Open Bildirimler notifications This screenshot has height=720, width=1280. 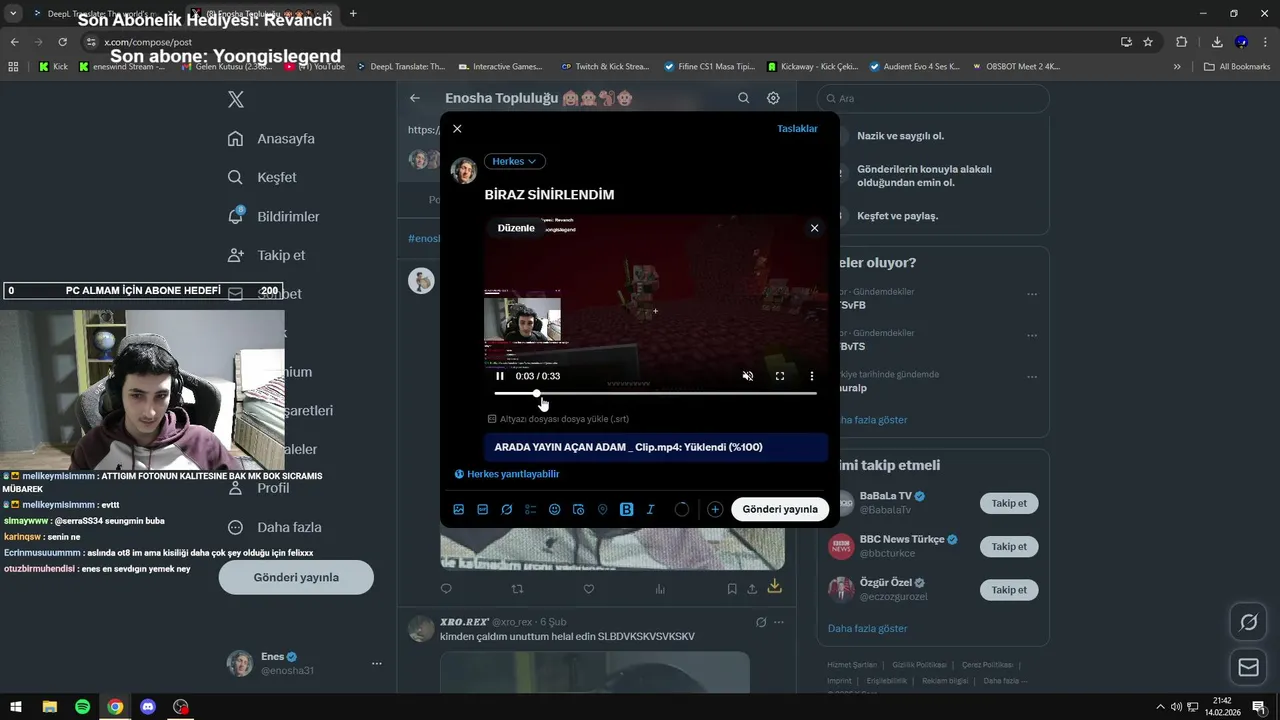coord(274,216)
